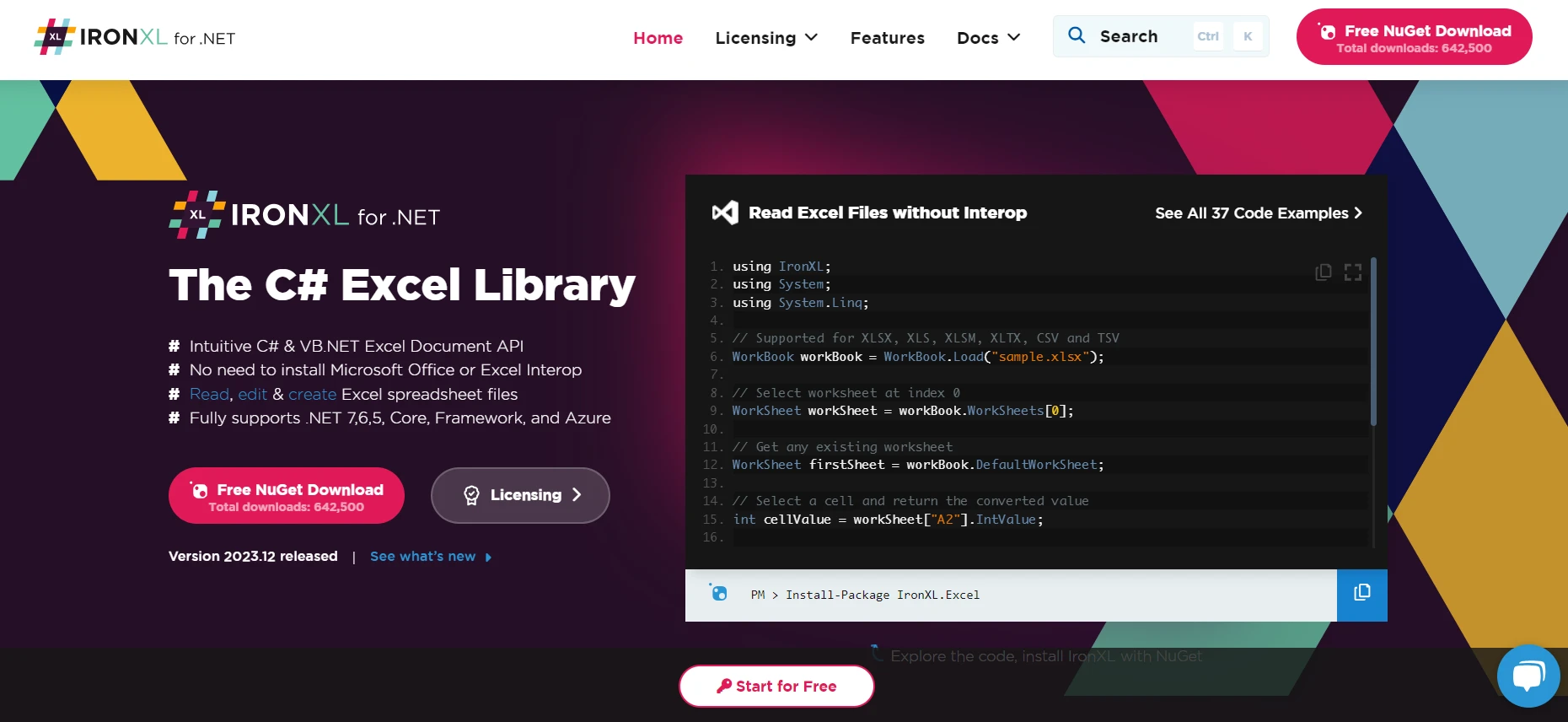Click the hero IronXL for .NET logo
This screenshot has width=1568, height=722.
304,215
